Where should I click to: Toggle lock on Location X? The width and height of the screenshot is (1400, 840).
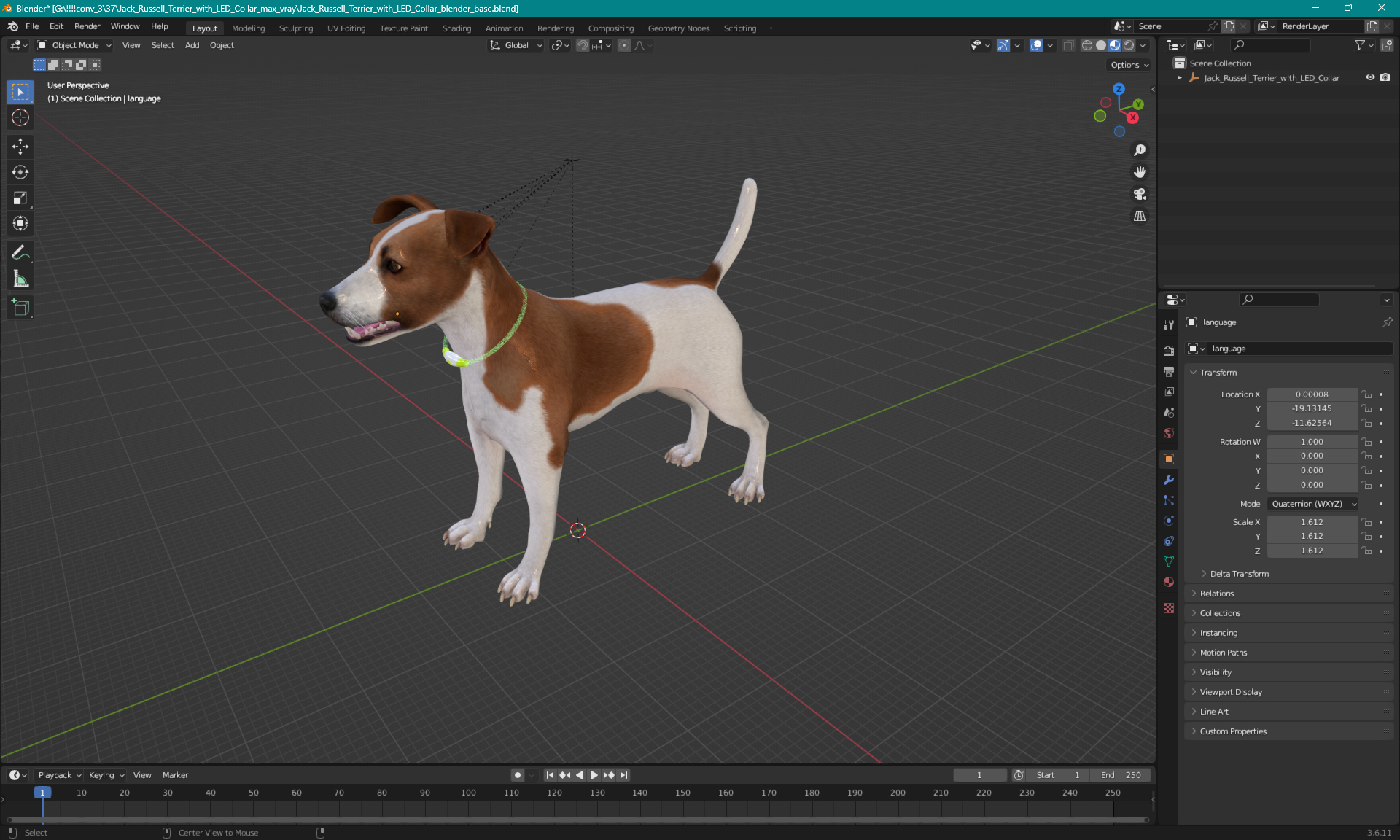1367,394
